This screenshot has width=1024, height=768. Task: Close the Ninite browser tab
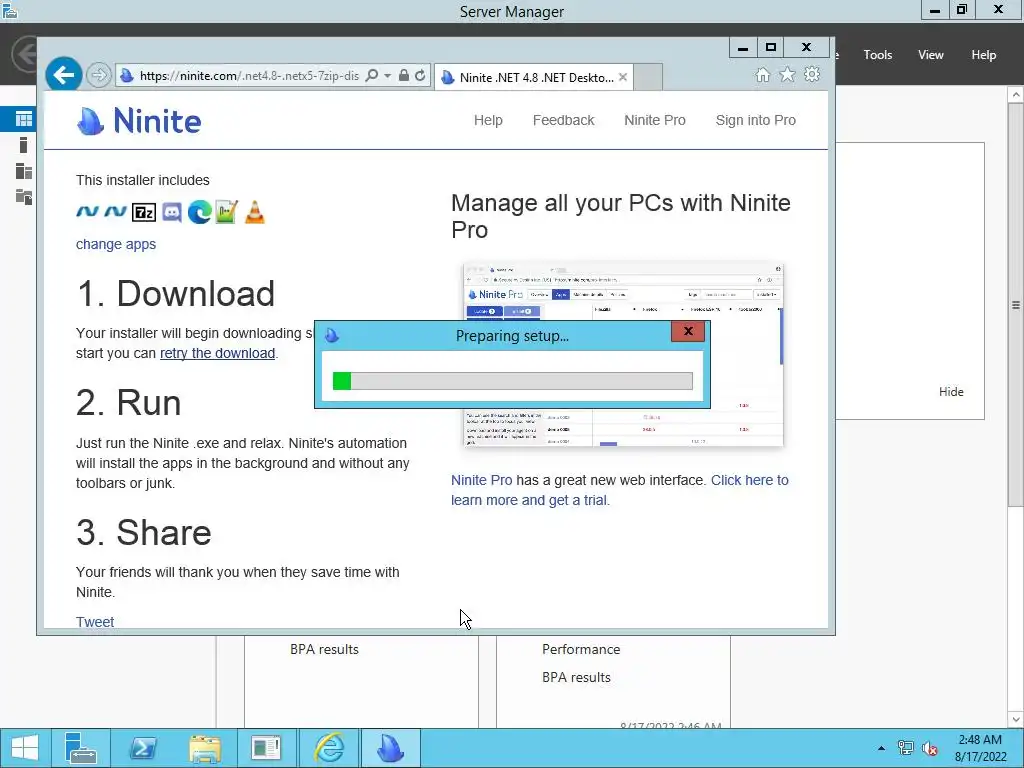[x=623, y=77]
